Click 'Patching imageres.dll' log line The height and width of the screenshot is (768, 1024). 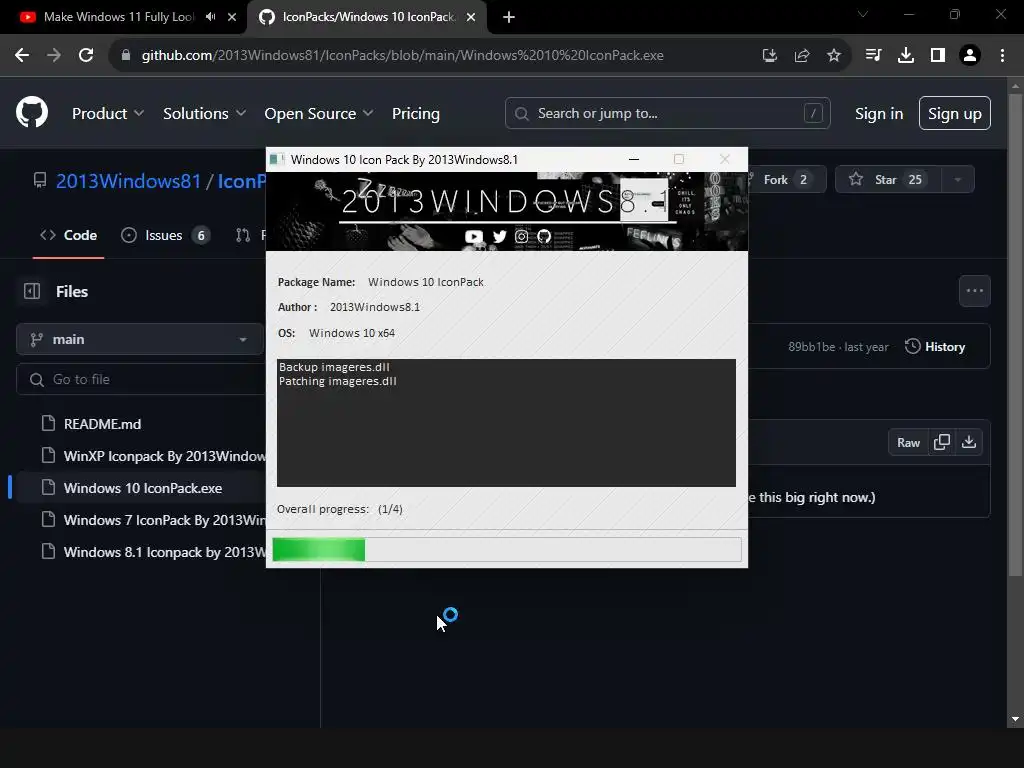coord(338,381)
